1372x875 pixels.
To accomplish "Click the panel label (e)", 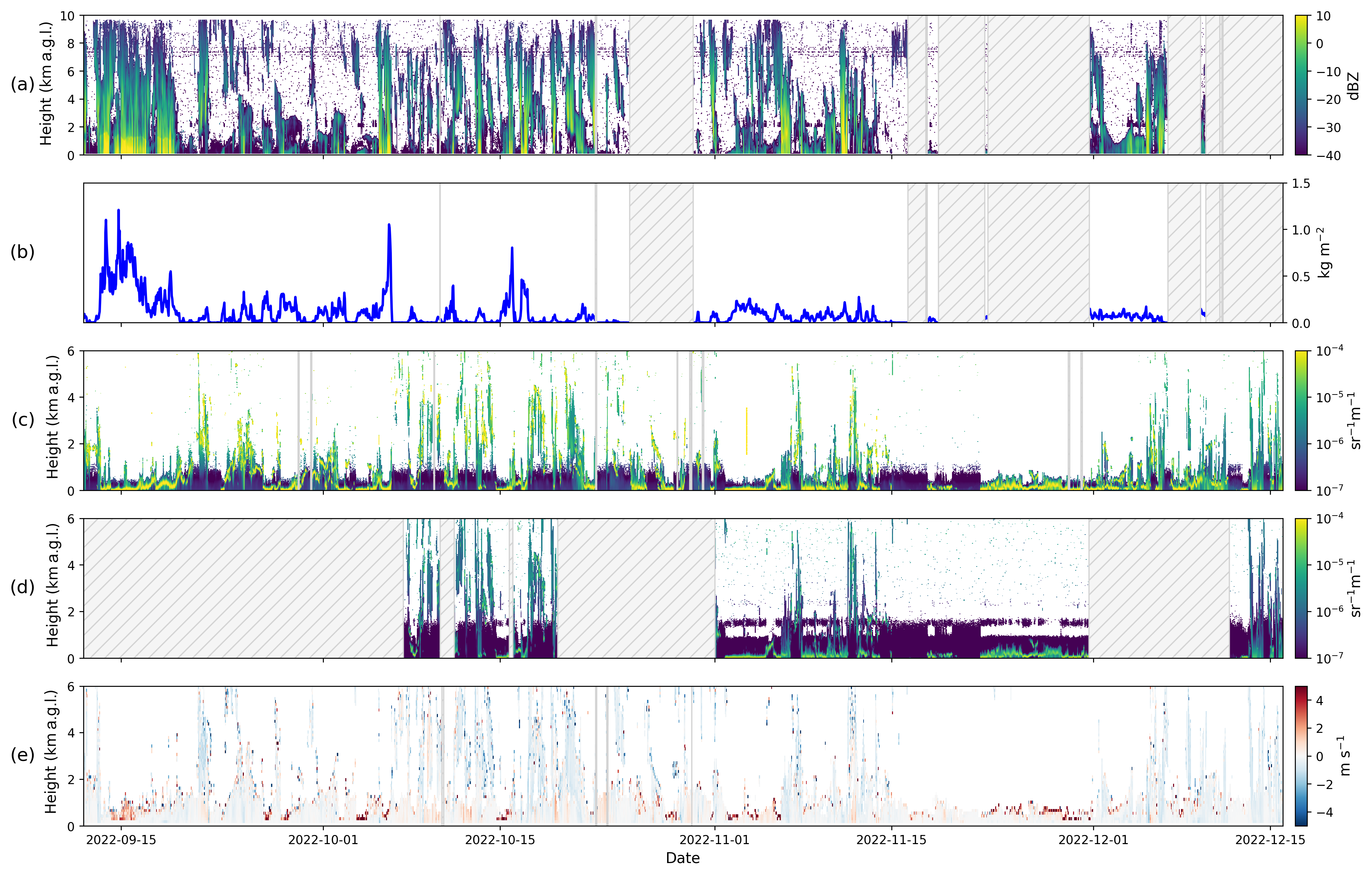I will (22, 755).
